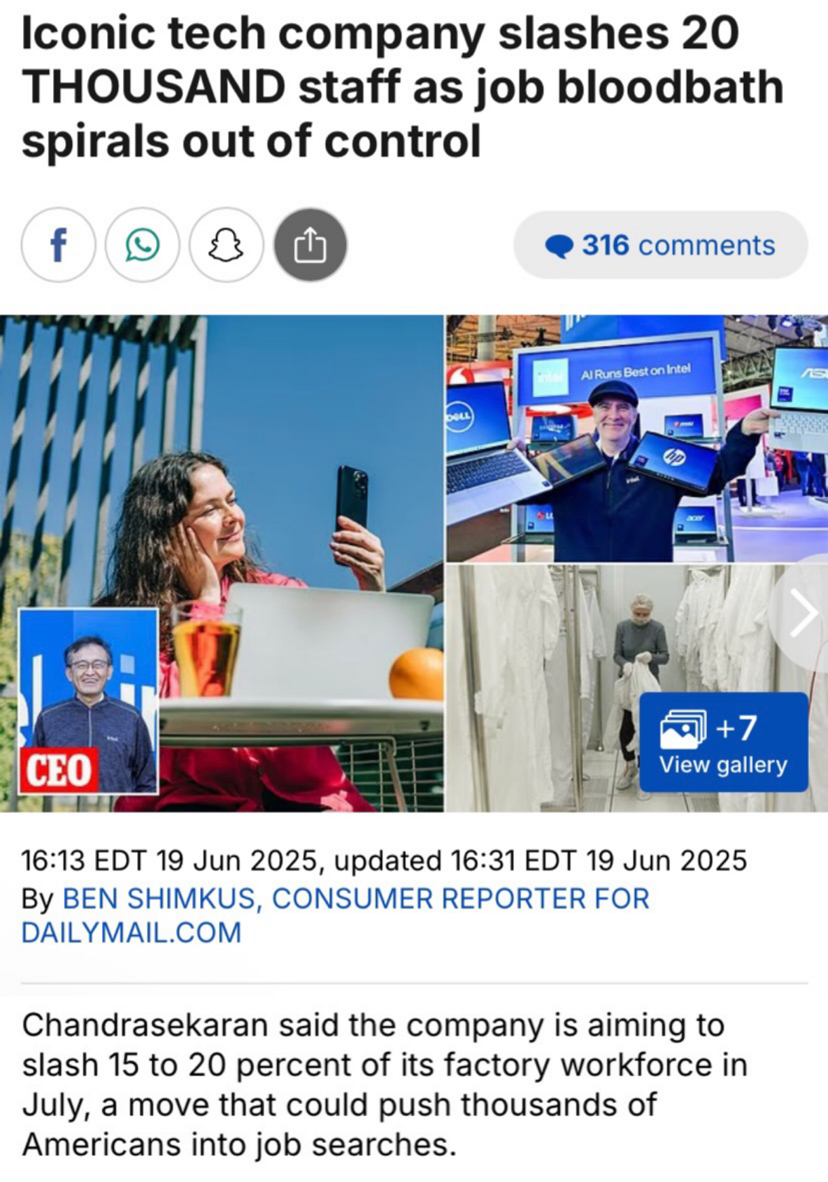Screen dimensions: 828x1182
Task: Open the woman with phone photo
Action: coord(222,563)
